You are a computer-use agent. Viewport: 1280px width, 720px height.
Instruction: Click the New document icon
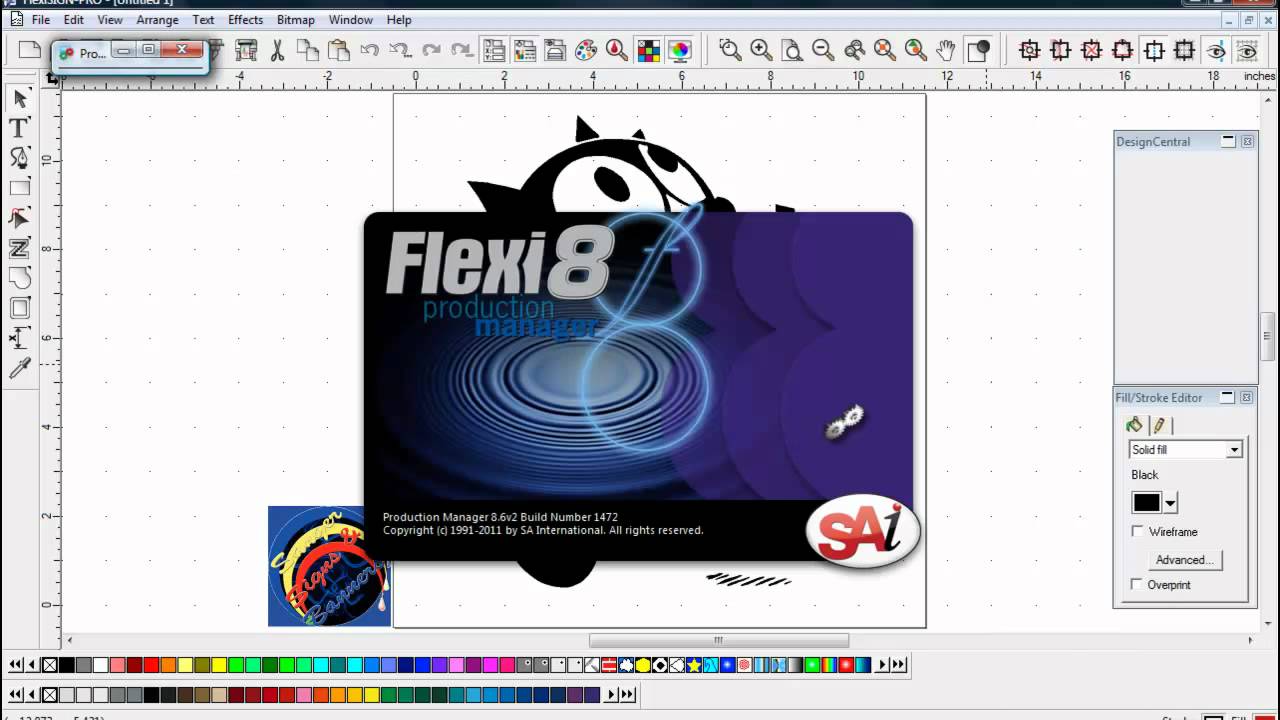(30, 50)
